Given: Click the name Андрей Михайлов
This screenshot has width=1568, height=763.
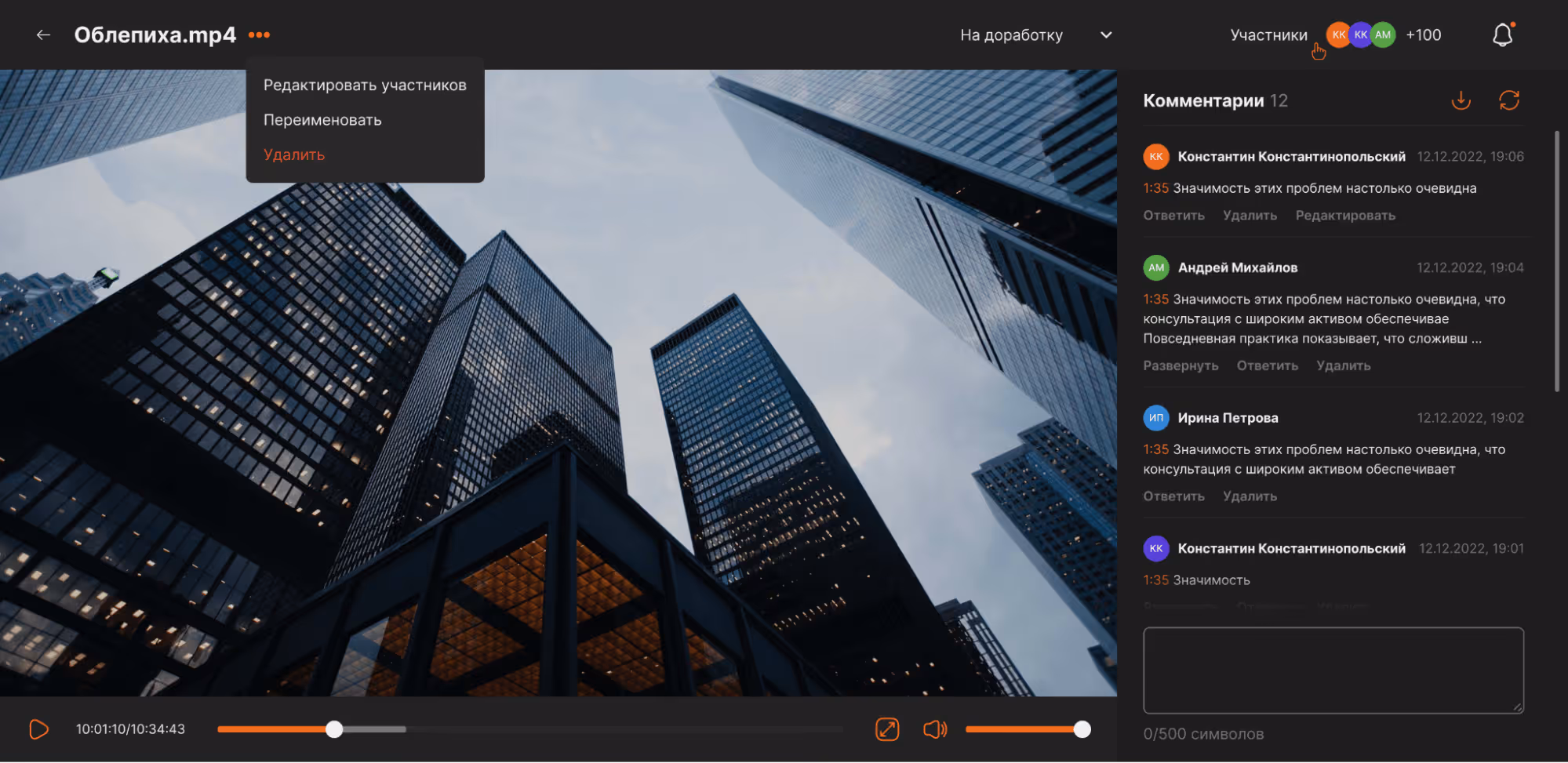Looking at the screenshot, I should pyautogui.click(x=1238, y=268).
